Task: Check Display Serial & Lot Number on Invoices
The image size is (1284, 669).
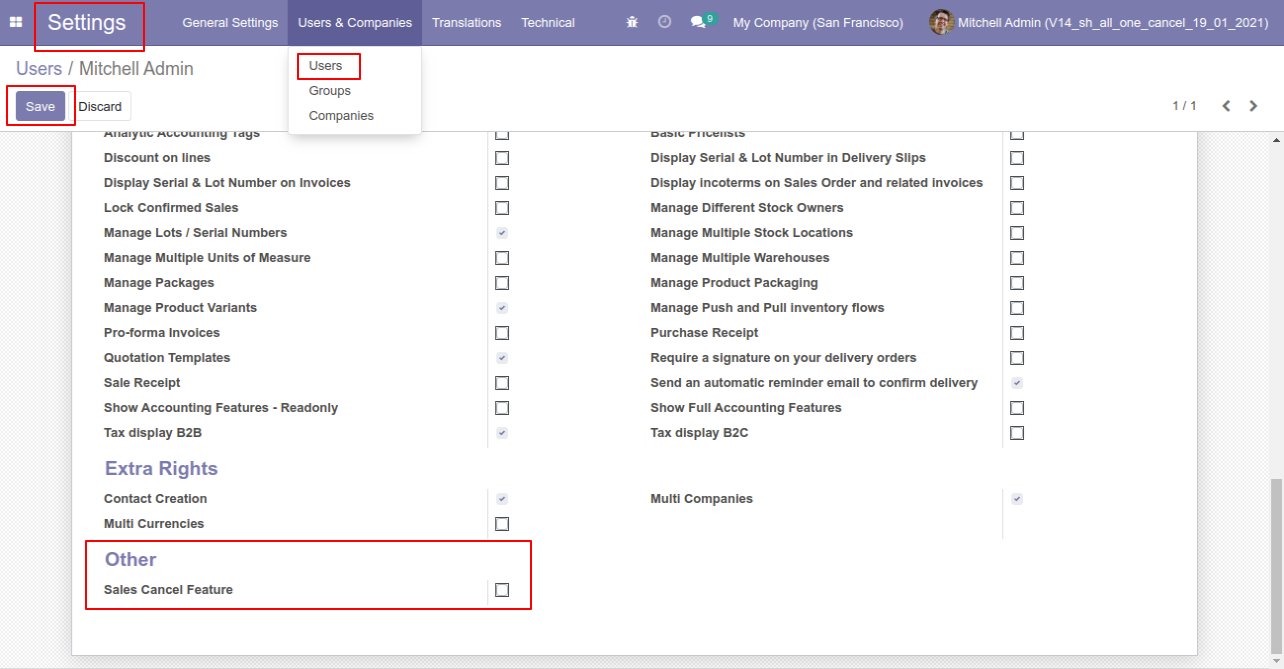Action: click(x=502, y=183)
